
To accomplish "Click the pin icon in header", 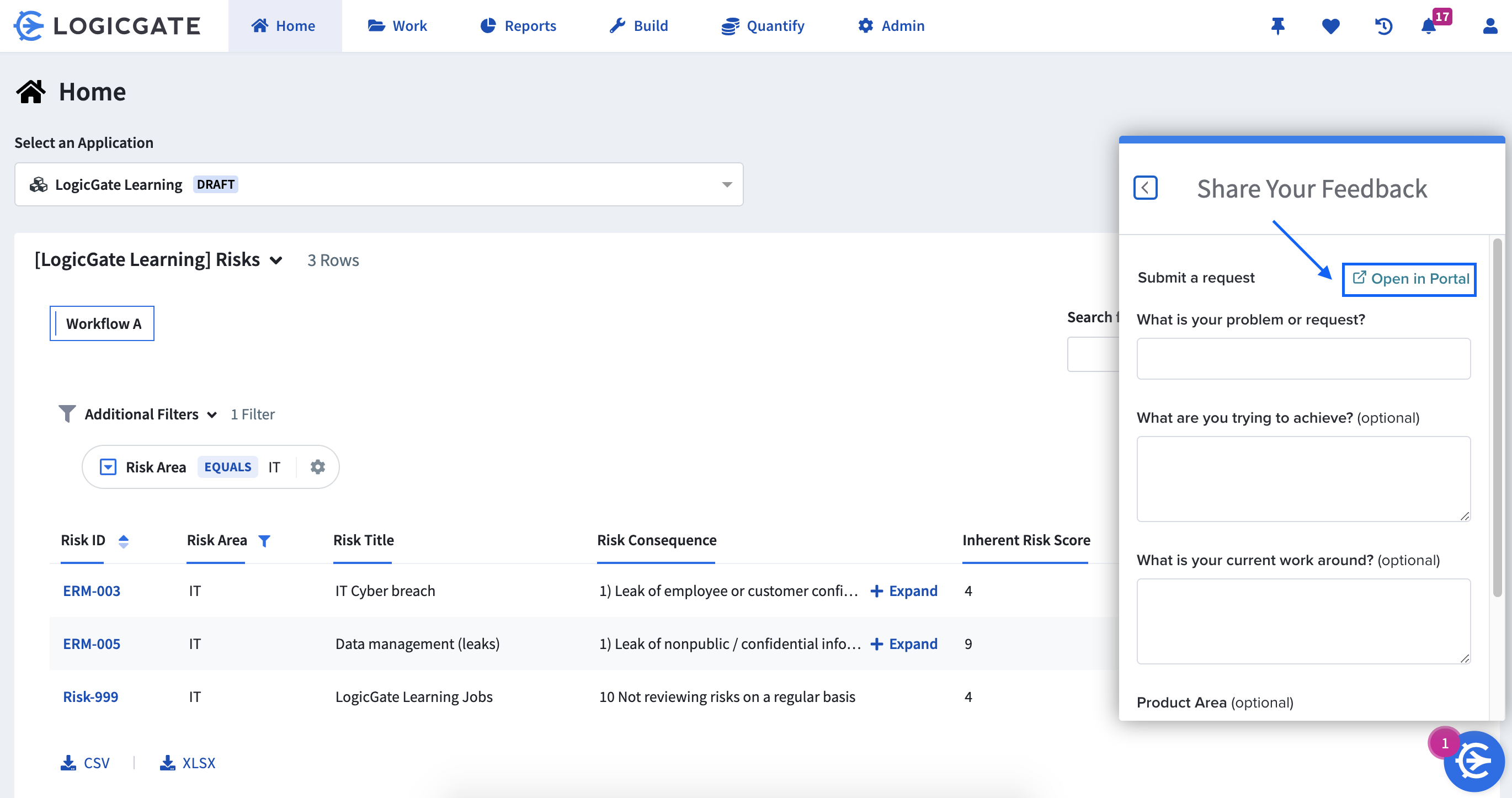I will tap(1277, 26).
